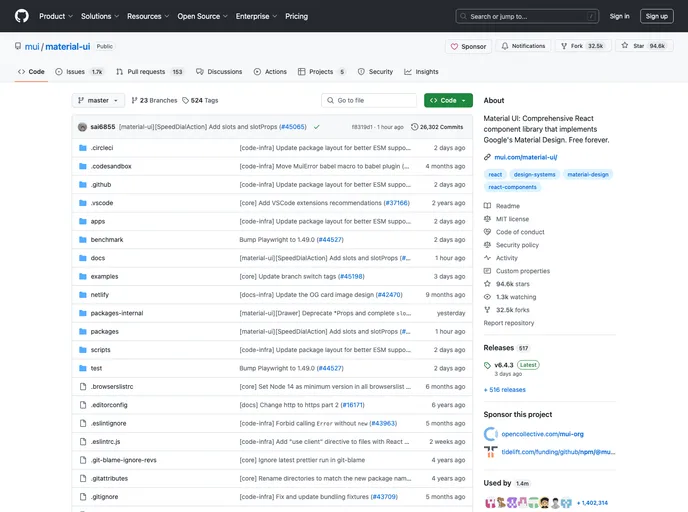Click the bell icon for Notifications
Viewport: 688px width, 512px height.
[x=505, y=46]
